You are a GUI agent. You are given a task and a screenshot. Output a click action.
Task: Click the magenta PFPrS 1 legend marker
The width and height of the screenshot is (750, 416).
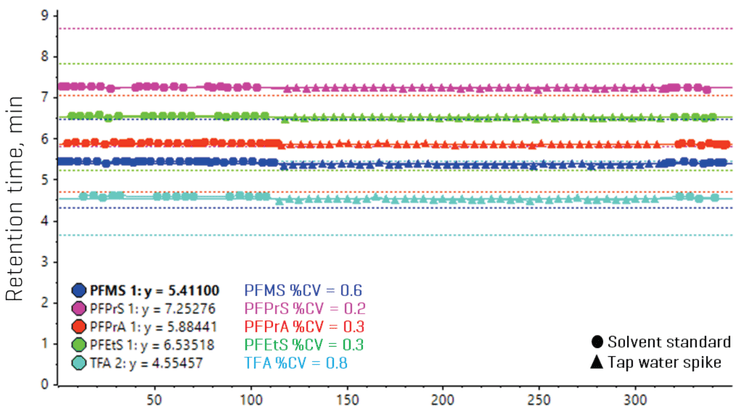[79, 309]
